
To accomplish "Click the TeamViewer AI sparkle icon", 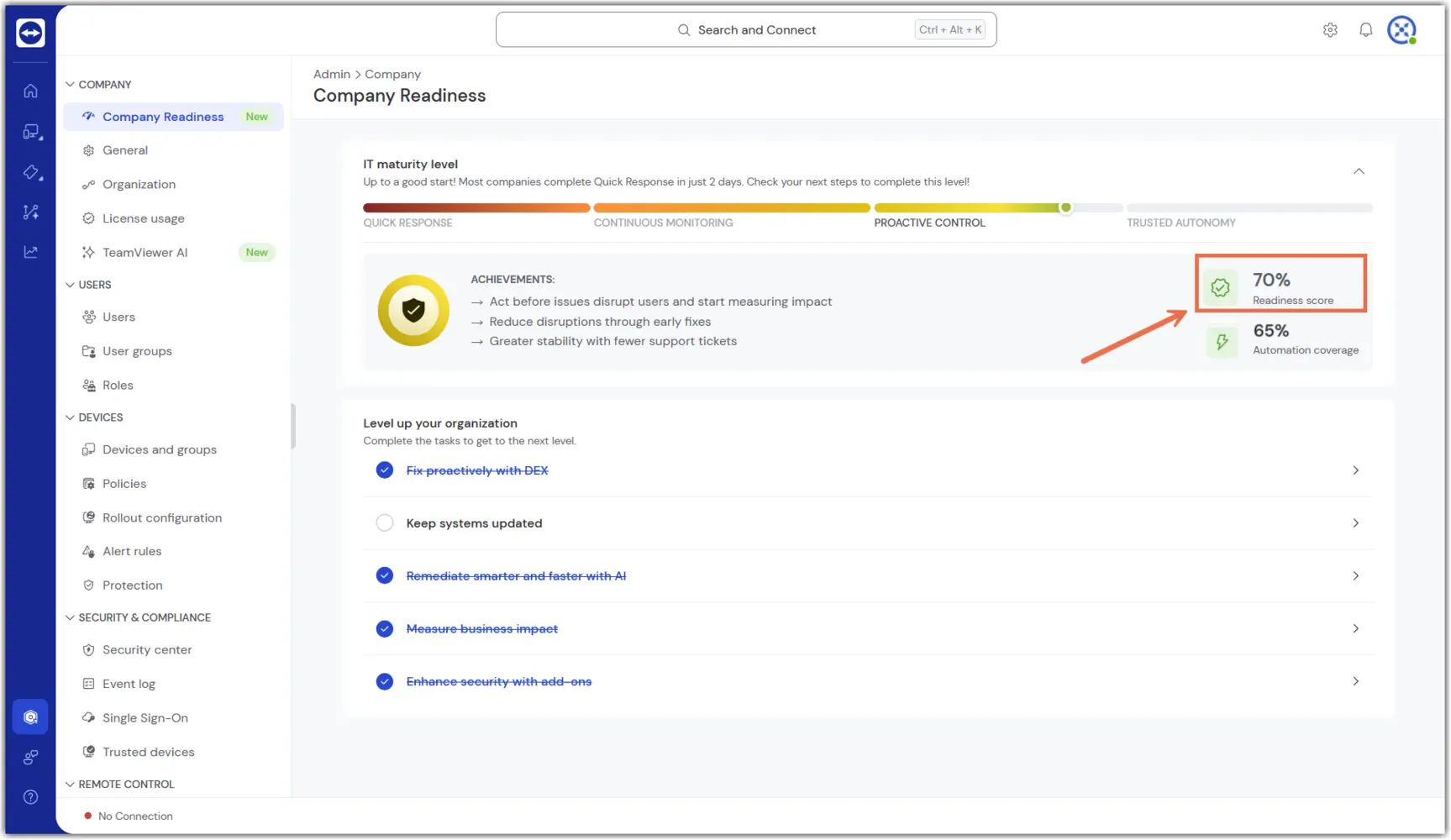I will (88, 252).
